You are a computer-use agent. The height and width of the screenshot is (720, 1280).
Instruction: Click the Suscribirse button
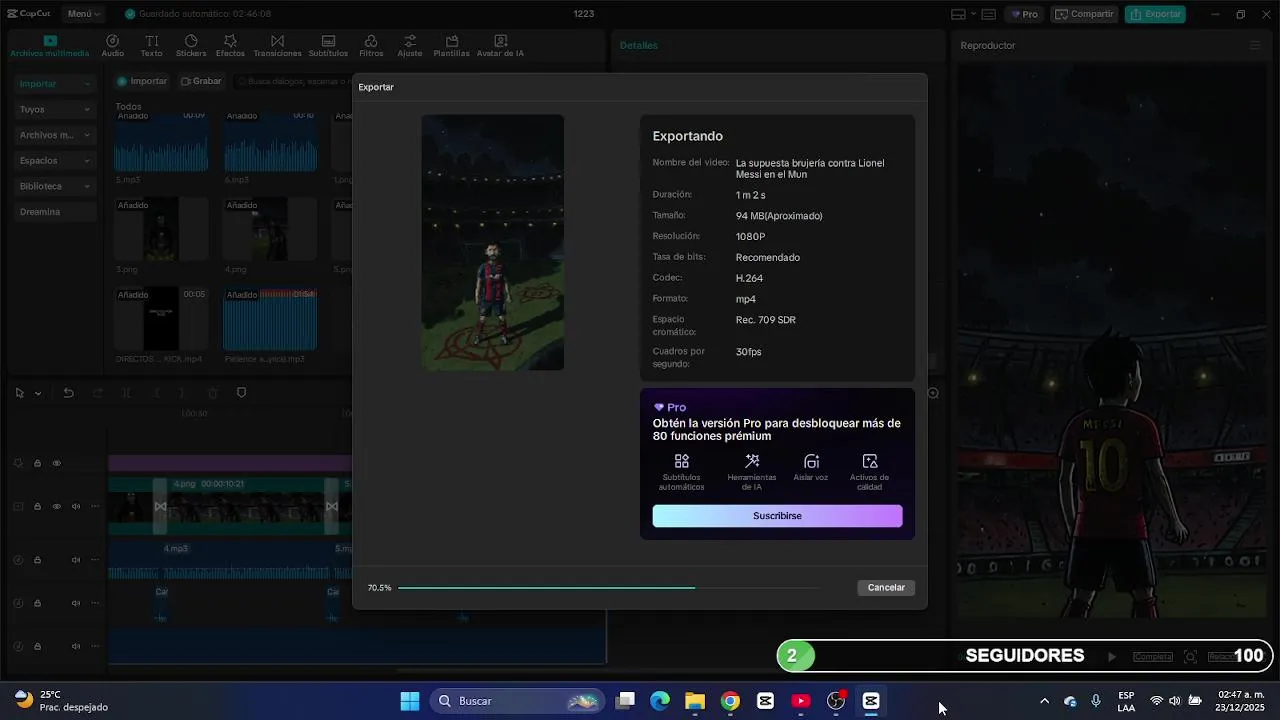point(777,516)
